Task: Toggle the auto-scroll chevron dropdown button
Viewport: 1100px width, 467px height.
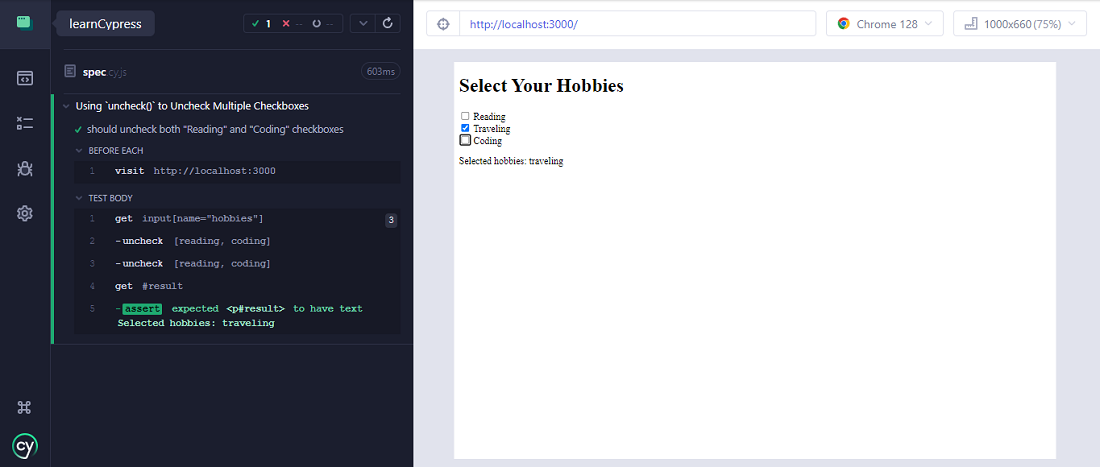Action: pos(363,23)
